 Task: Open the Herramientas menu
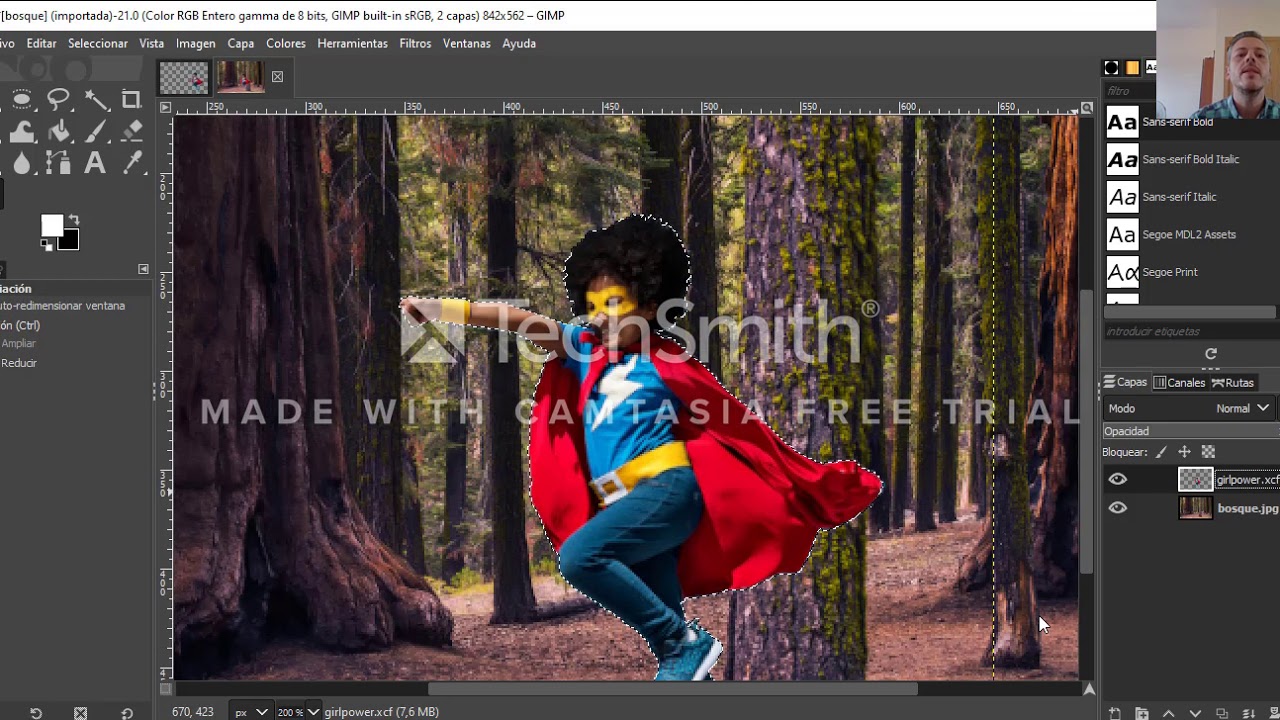[x=352, y=43]
